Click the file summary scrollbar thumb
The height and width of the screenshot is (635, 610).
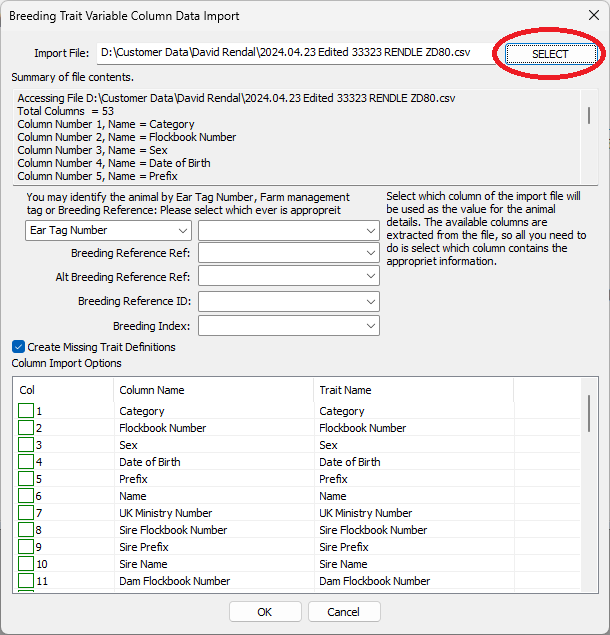point(589,115)
